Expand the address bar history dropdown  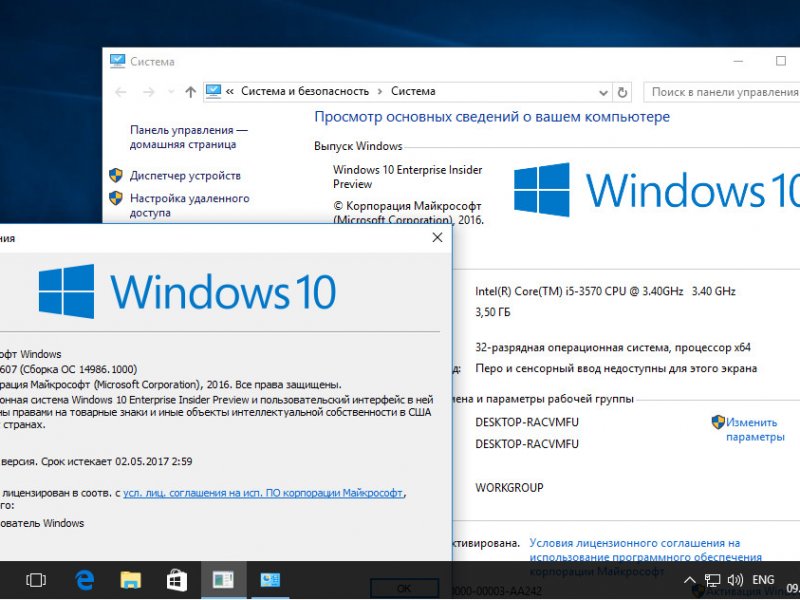(603, 92)
